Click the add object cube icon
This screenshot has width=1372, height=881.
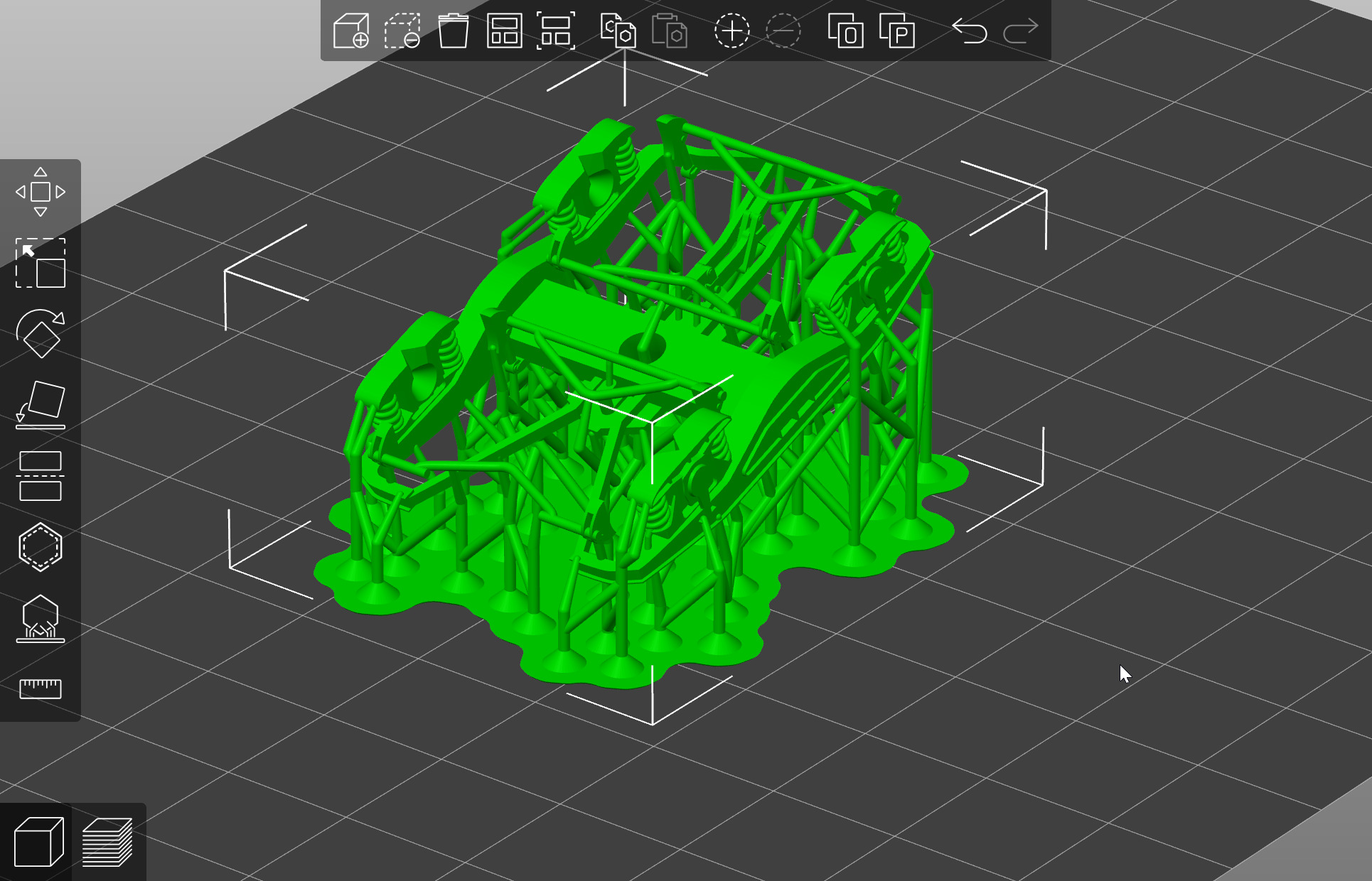pos(350,31)
